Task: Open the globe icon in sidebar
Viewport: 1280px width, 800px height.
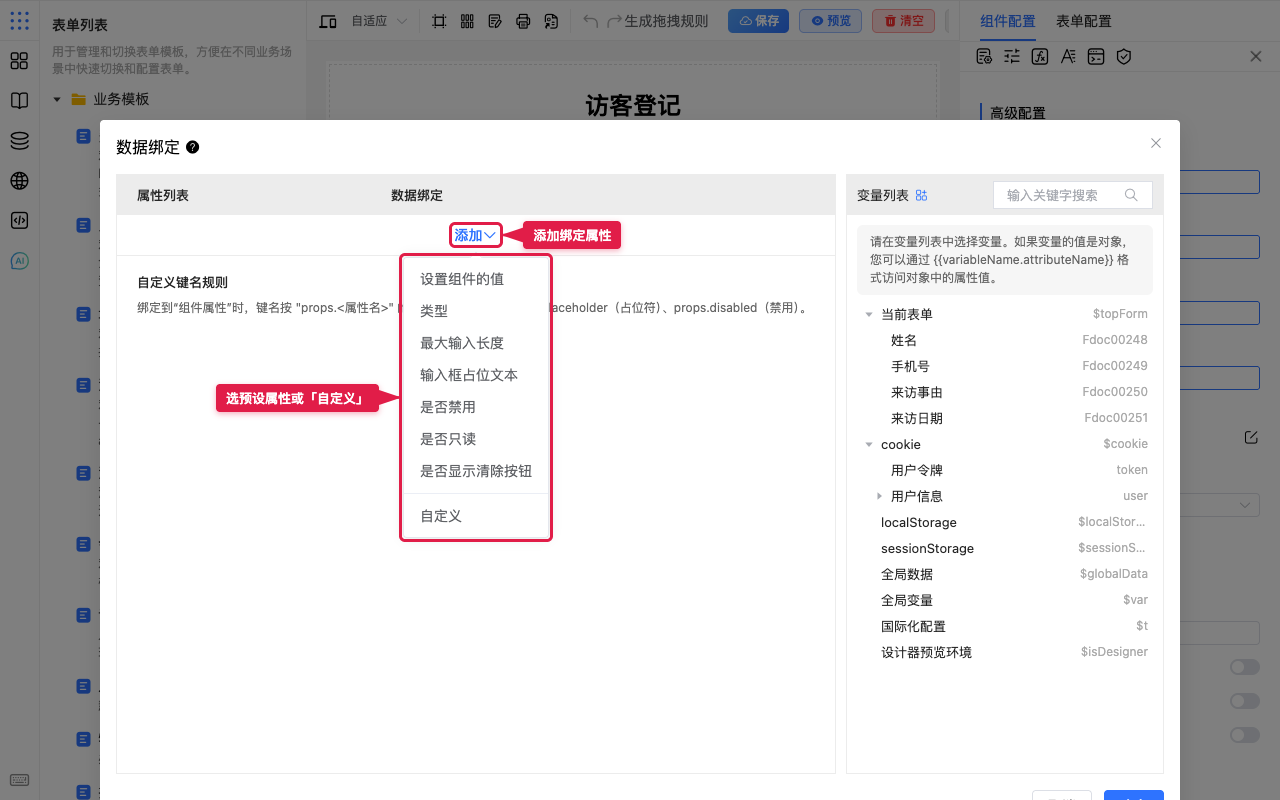Action: click(19, 181)
